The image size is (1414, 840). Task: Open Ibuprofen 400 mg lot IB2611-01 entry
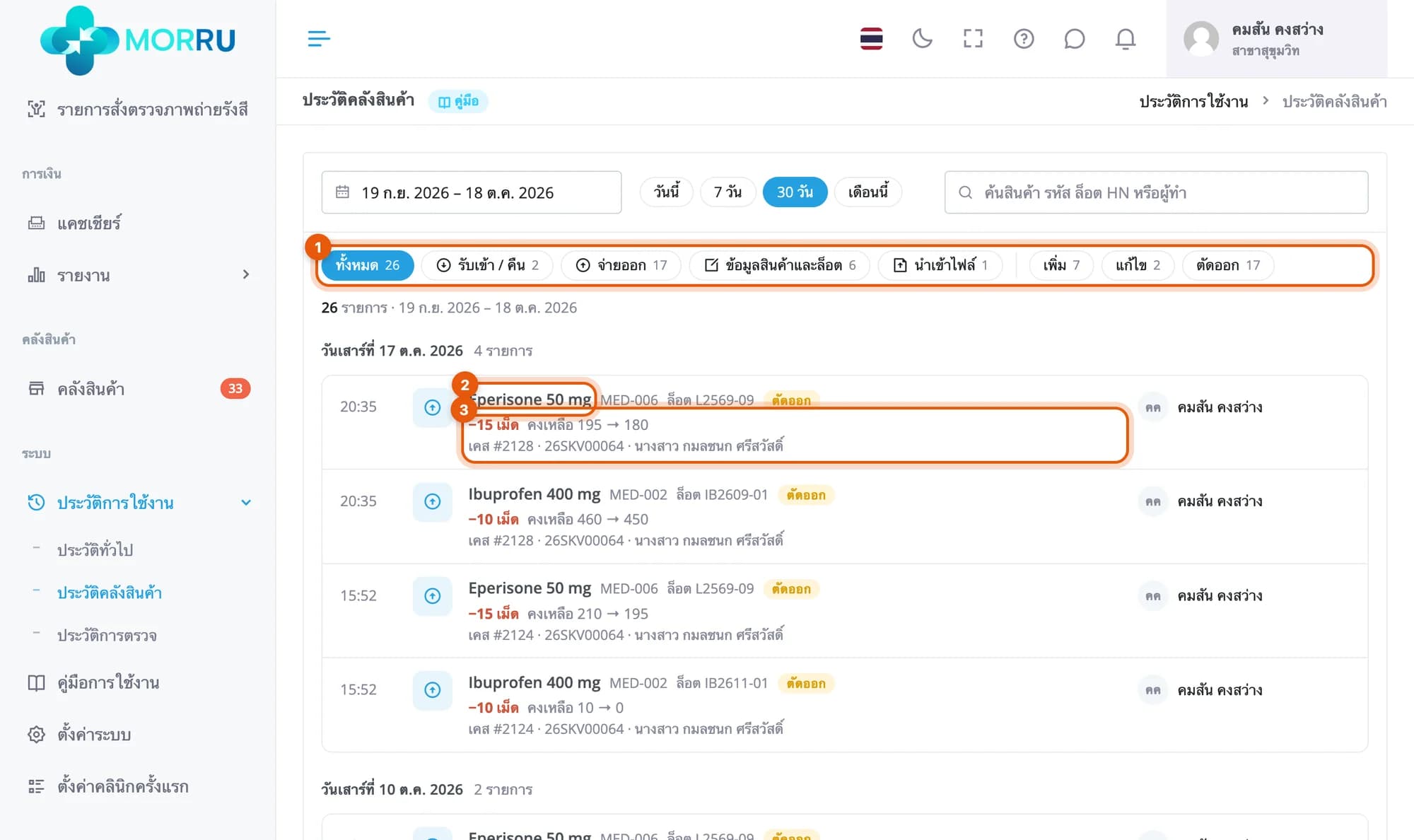click(845, 705)
